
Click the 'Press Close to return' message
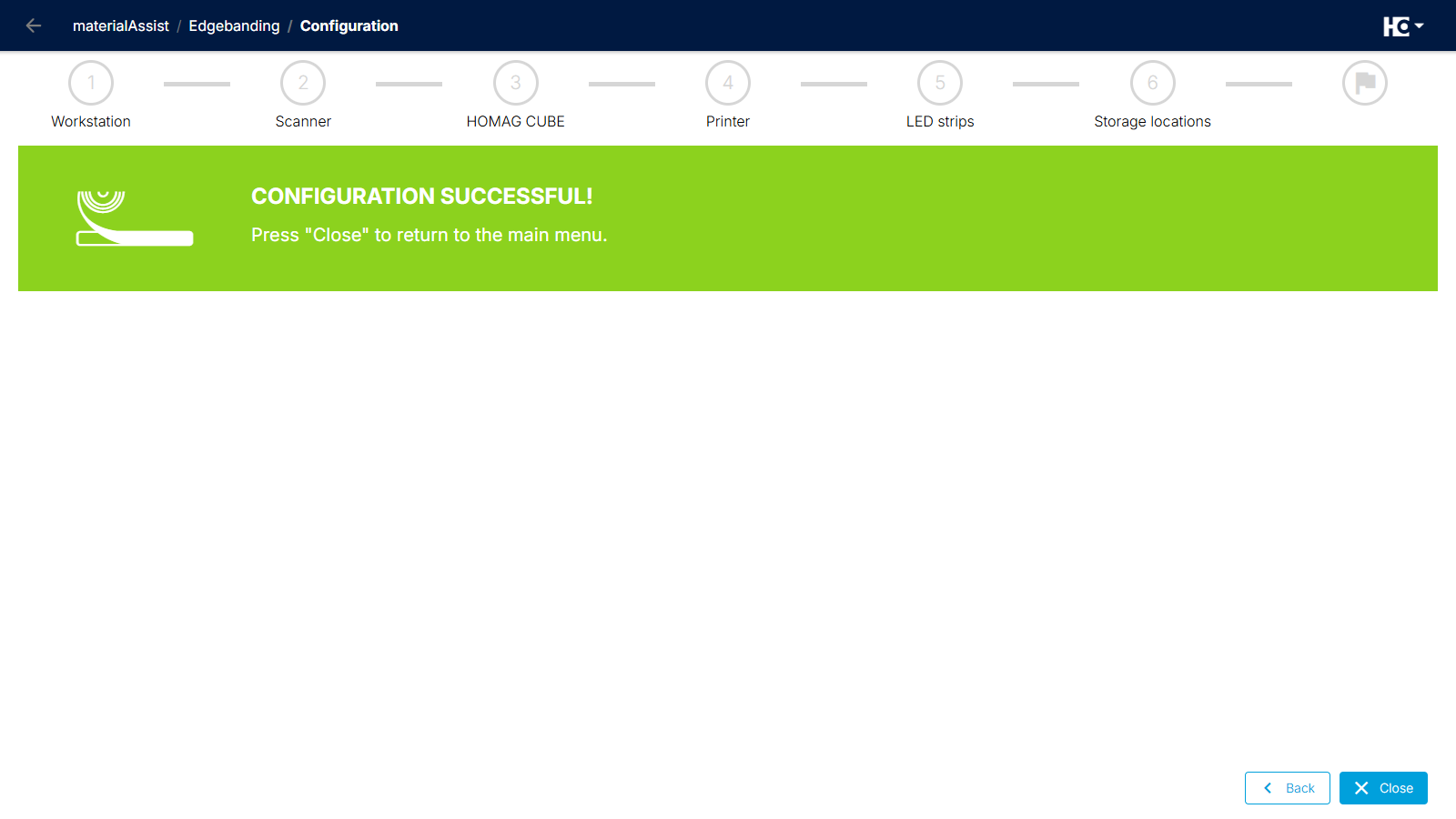(x=429, y=235)
